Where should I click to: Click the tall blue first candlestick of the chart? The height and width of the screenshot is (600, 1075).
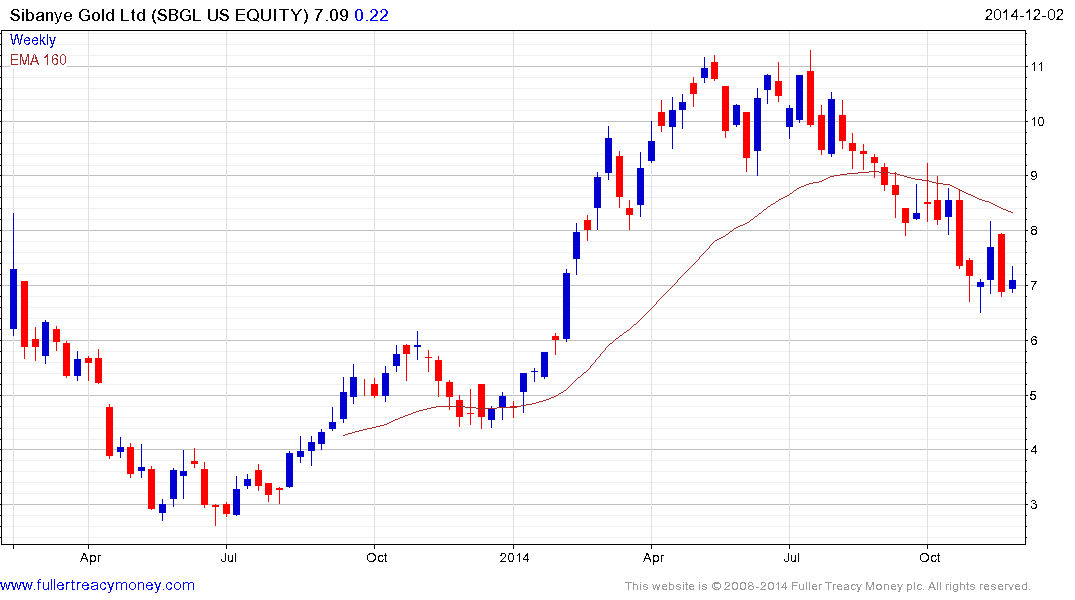(x=13, y=298)
